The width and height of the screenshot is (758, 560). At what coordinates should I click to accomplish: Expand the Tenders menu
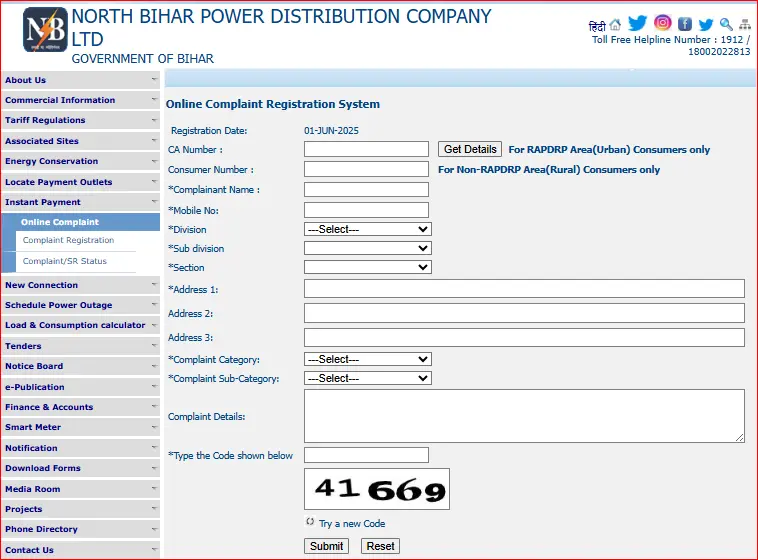[x=80, y=346]
